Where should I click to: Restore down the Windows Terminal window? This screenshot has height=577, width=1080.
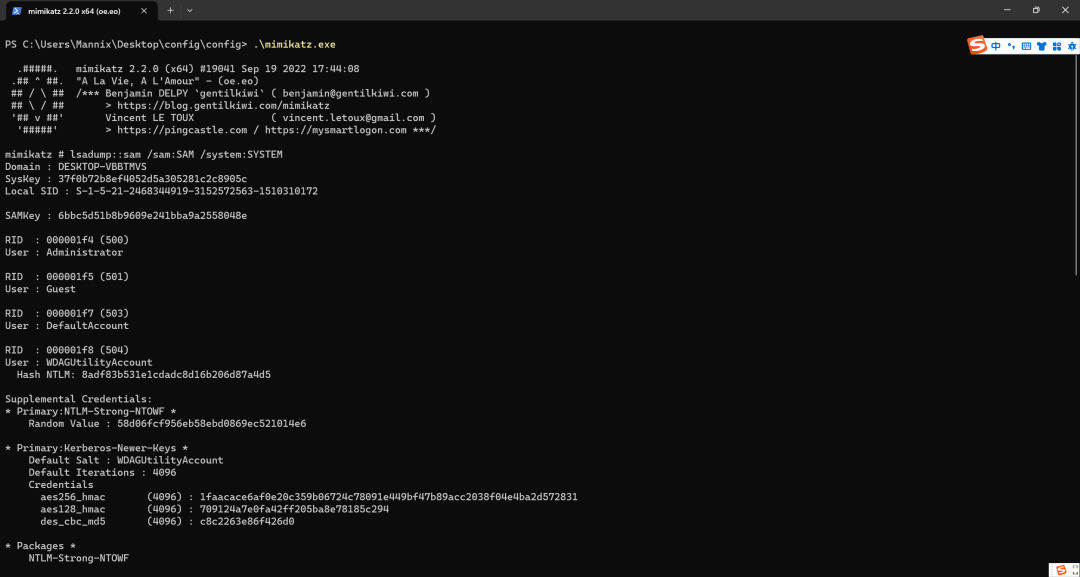click(1036, 10)
